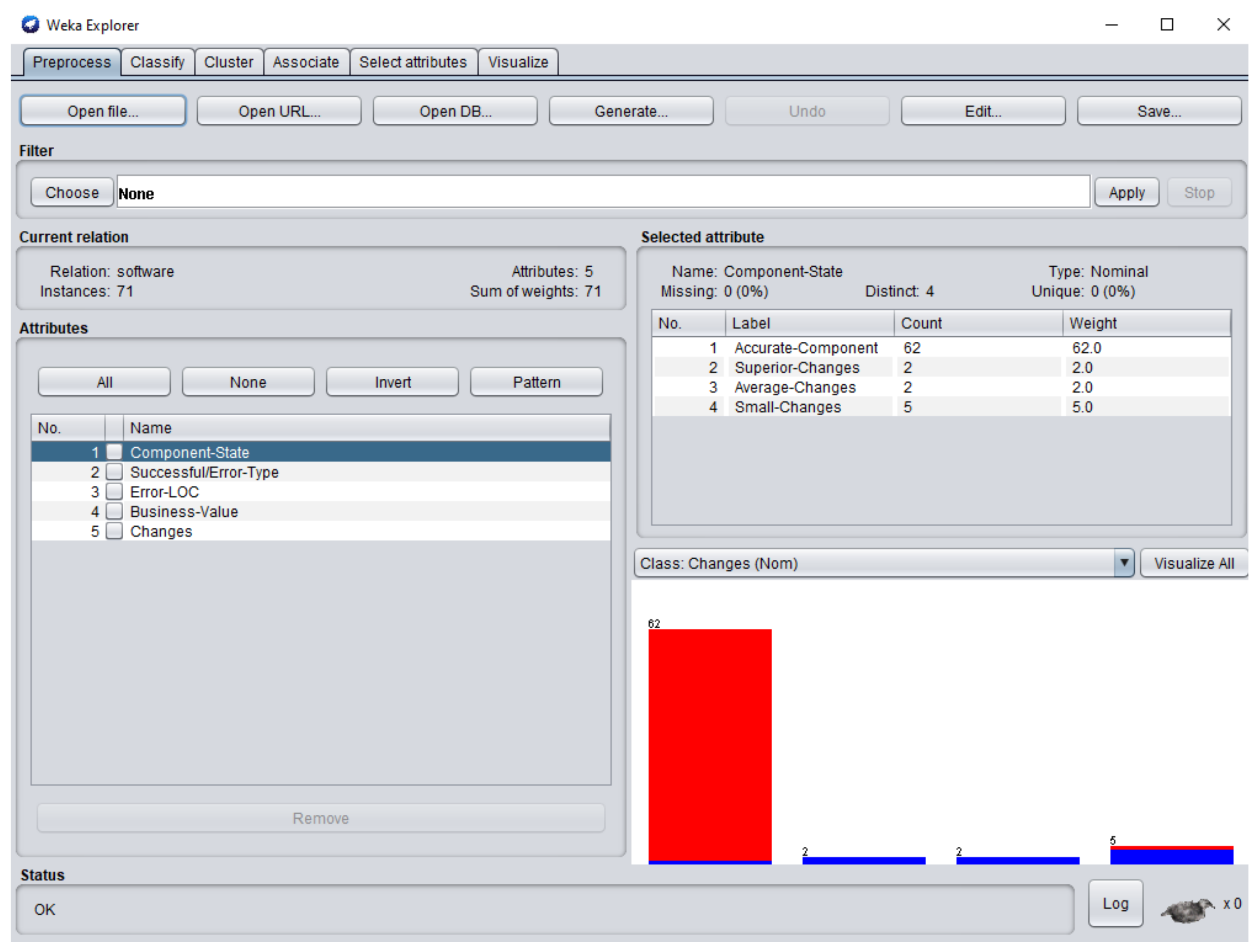Viewport: 1258px width, 952px height.
Task: Switch to the Classify tab
Action: coord(157,62)
